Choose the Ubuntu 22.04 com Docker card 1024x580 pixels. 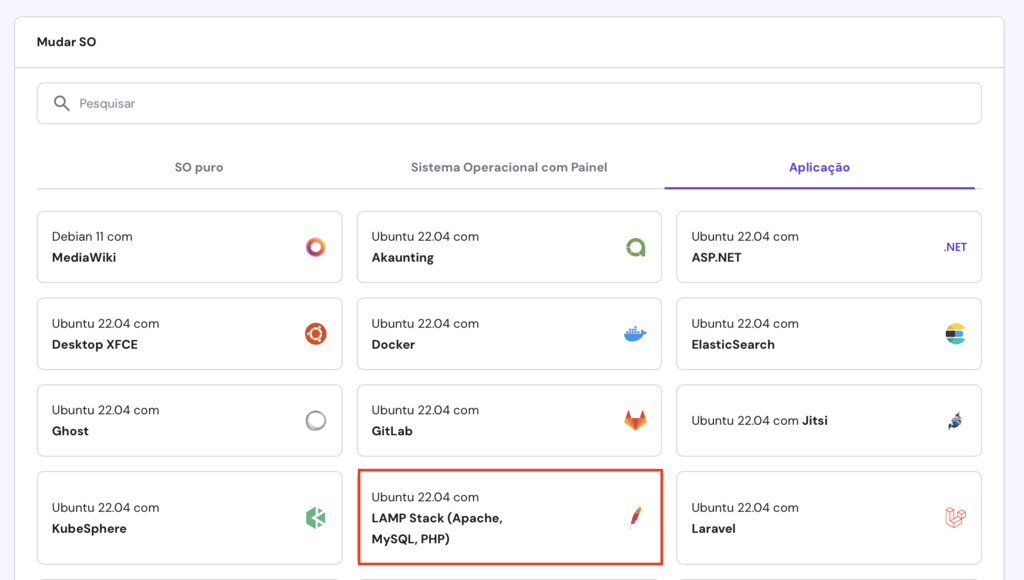tap(509, 333)
